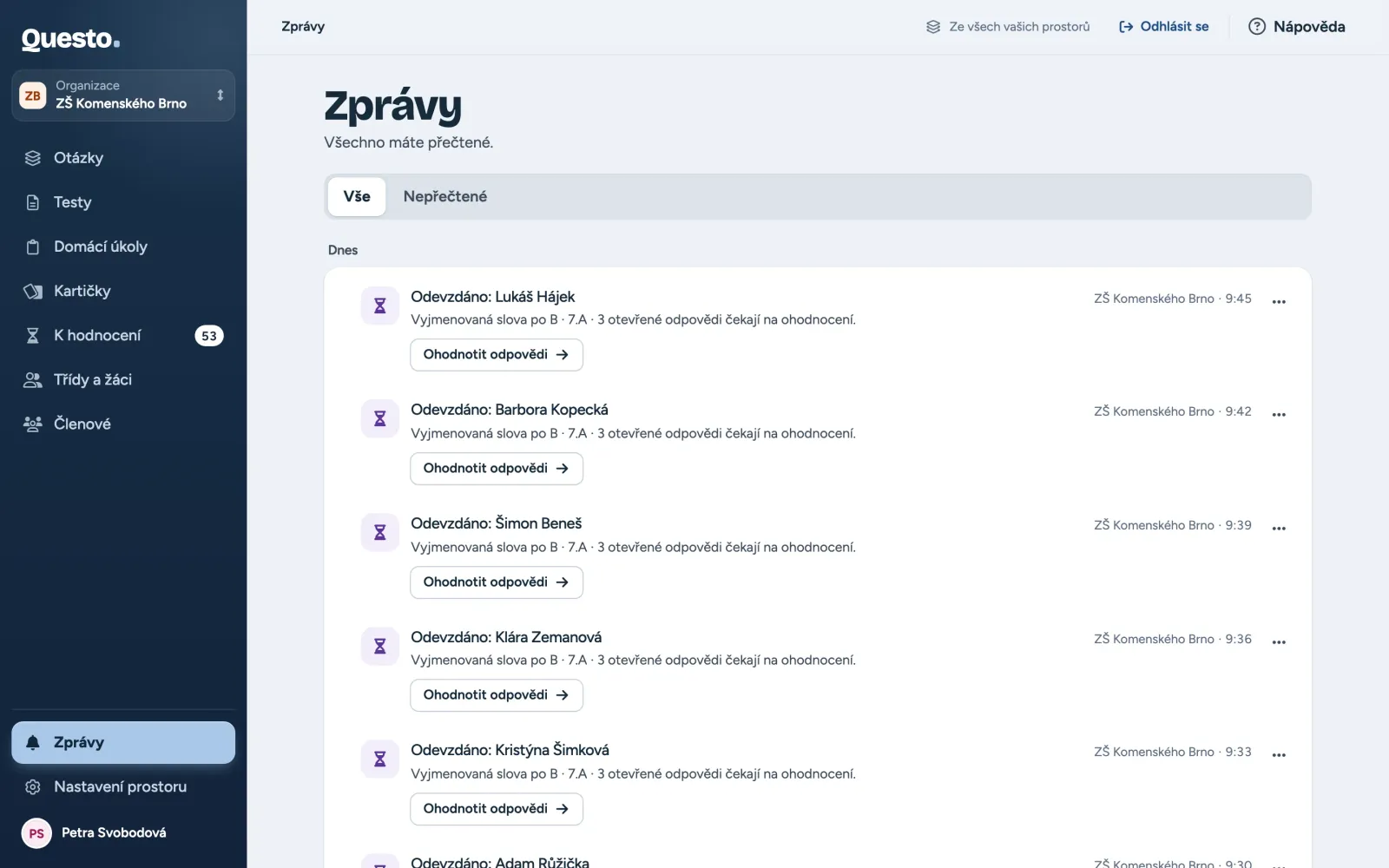Click Ohodnotit odpovědi for Kristýna Šimková
Image resolution: width=1389 pixels, height=868 pixels.
[x=497, y=808]
